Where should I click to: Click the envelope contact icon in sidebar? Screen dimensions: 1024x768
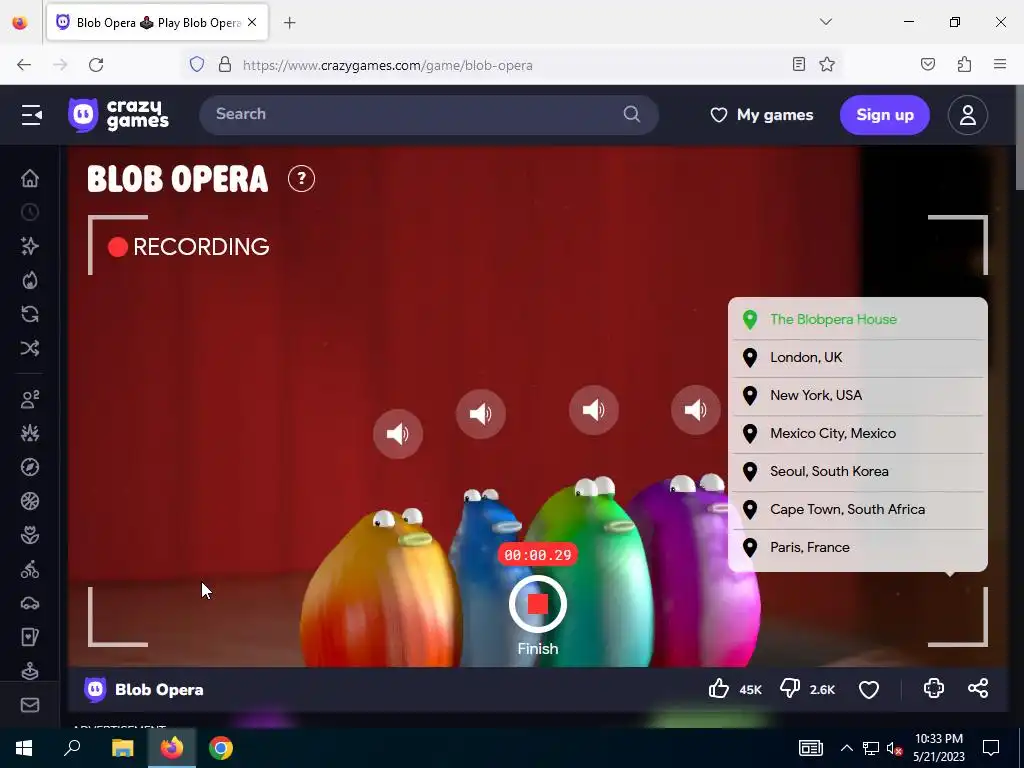(x=29, y=705)
